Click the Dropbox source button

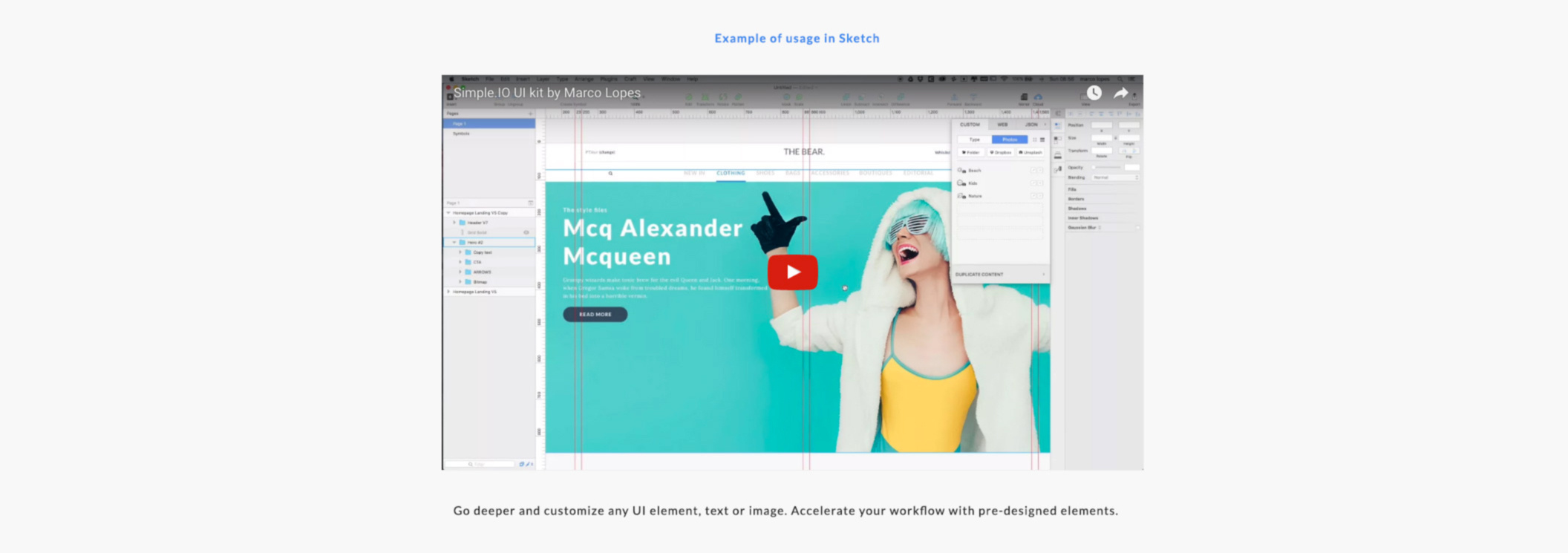pos(1000,152)
